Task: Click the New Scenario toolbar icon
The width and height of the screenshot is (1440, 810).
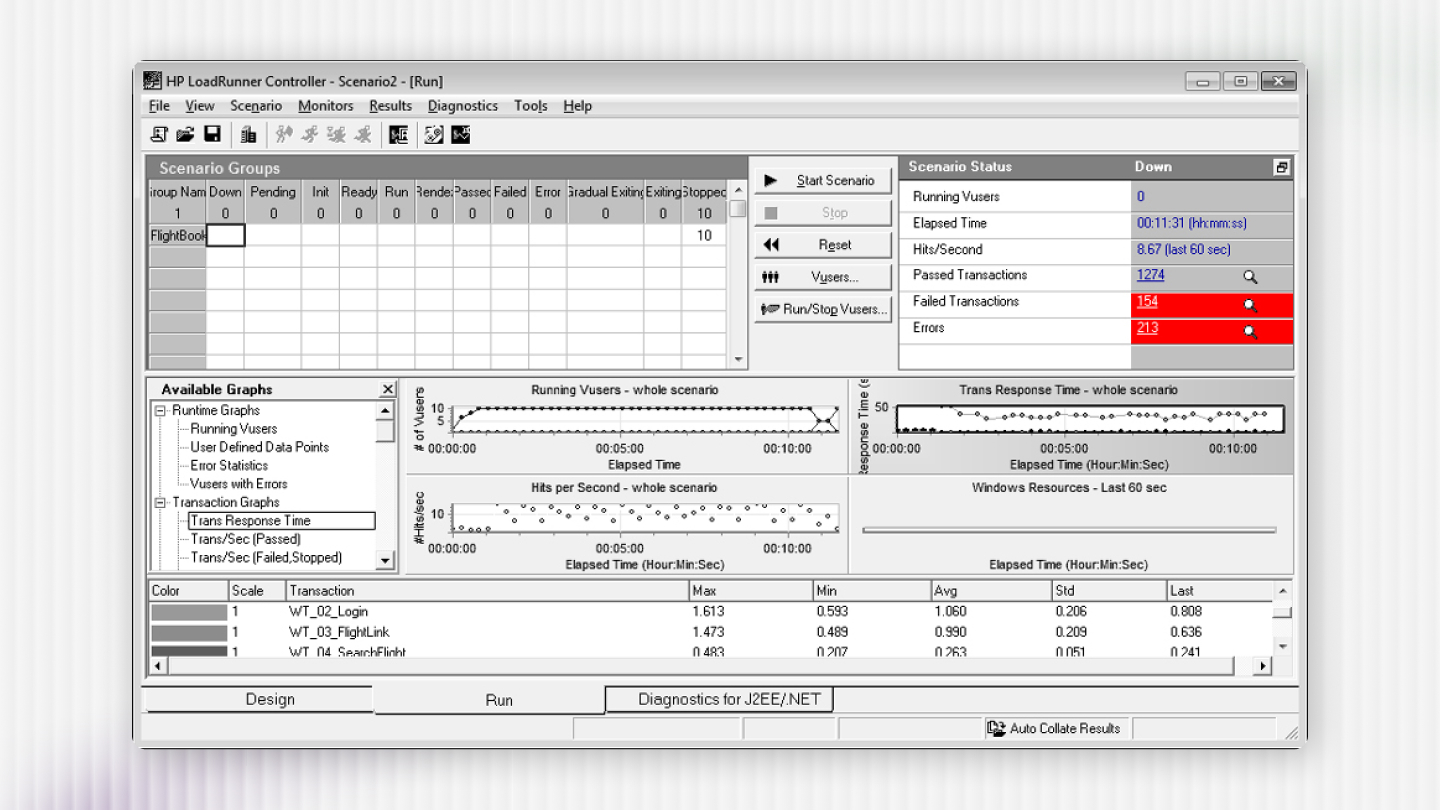Action: (159, 134)
